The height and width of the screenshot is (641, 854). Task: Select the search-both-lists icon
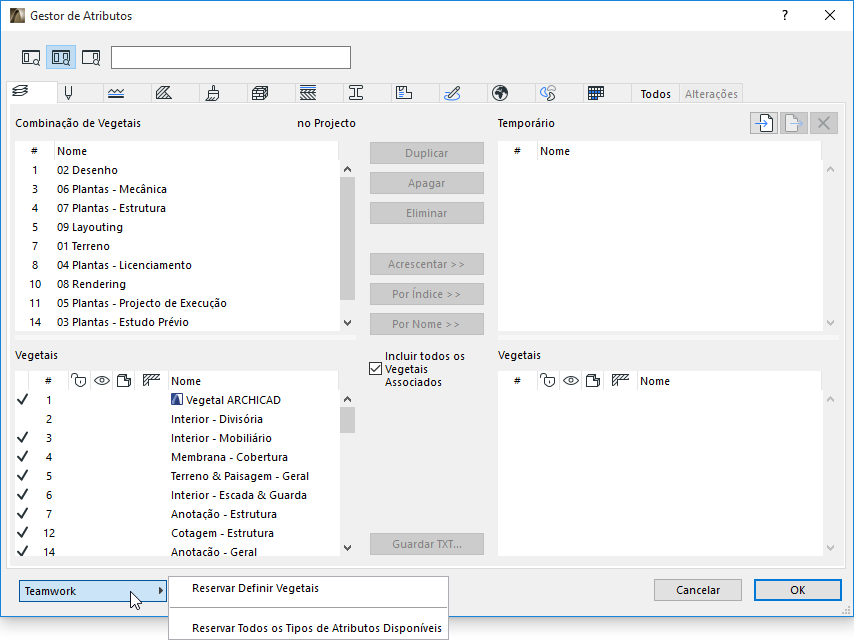click(61, 57)
